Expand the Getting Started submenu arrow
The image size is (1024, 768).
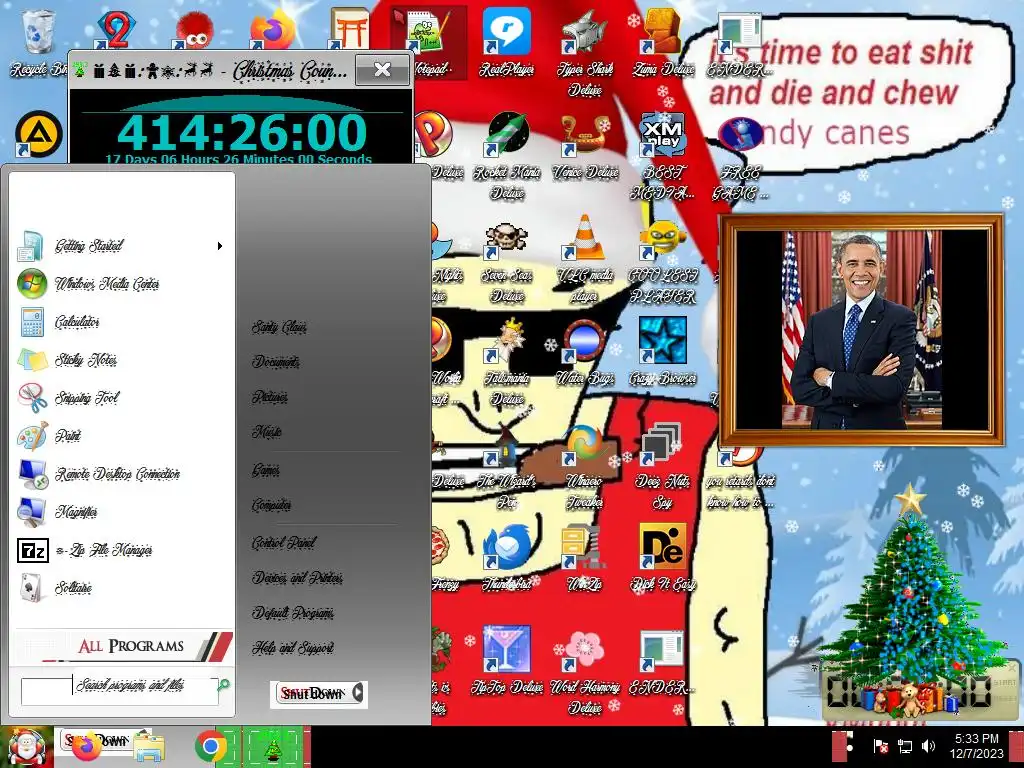[x=220, y=246]
